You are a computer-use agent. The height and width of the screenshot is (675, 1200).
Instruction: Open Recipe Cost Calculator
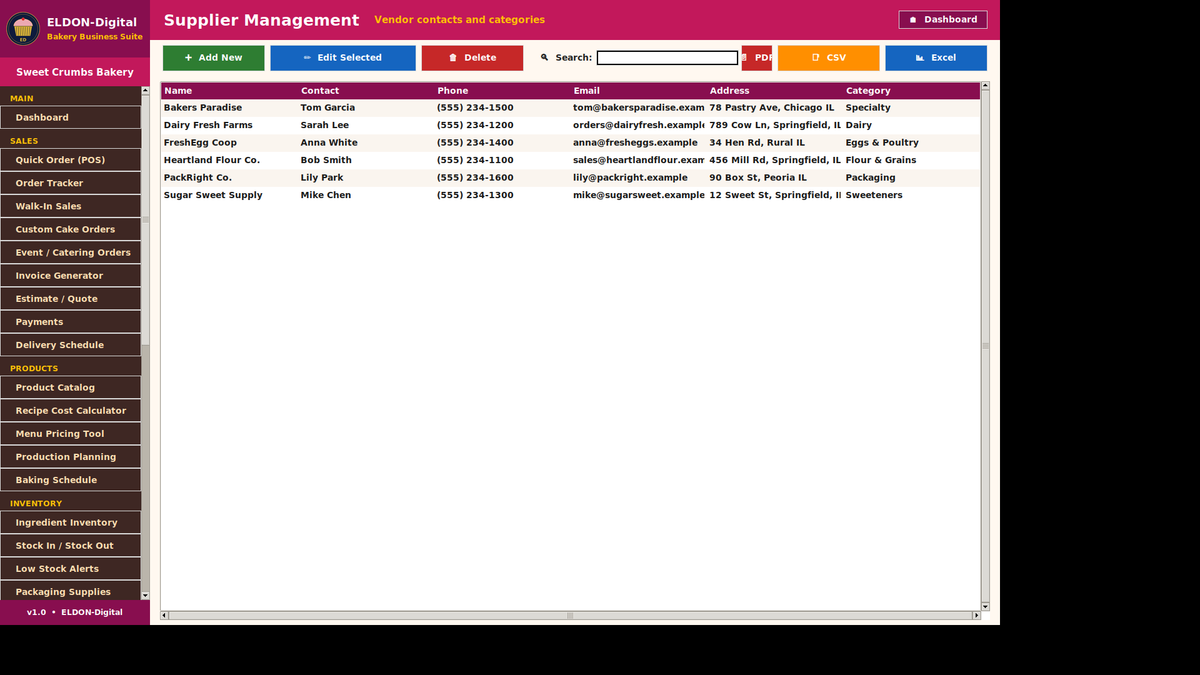tap(70, 411)
